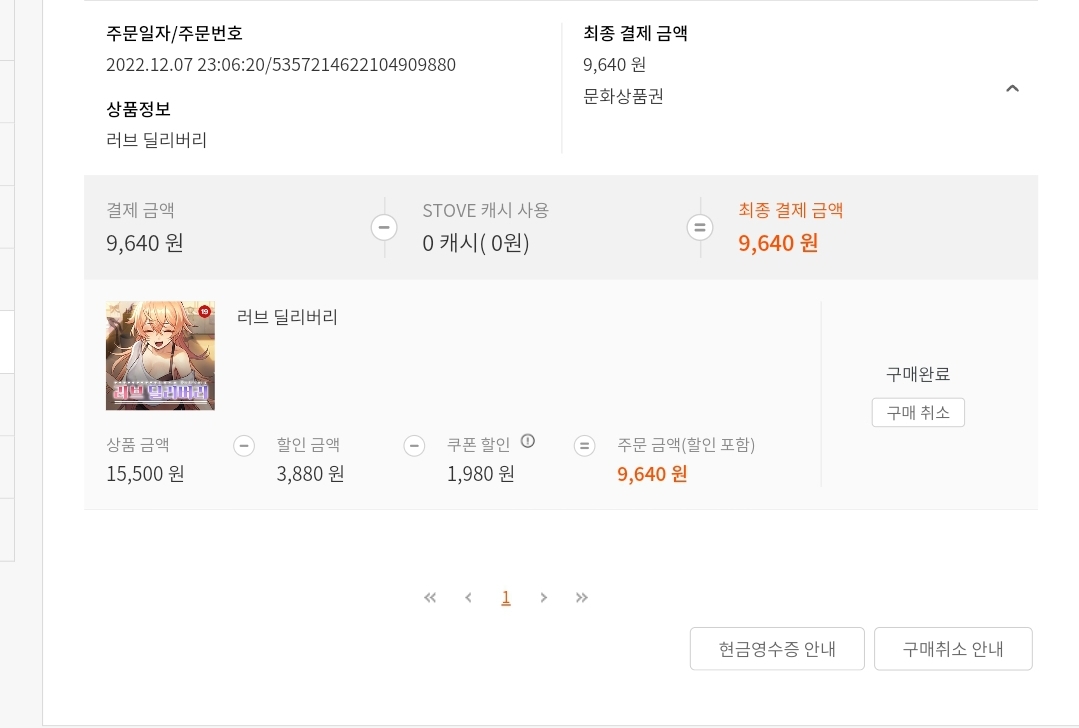1079x728 pixels.
Task: Click the red 19 age rating badge
Action: tap(204, 312)
